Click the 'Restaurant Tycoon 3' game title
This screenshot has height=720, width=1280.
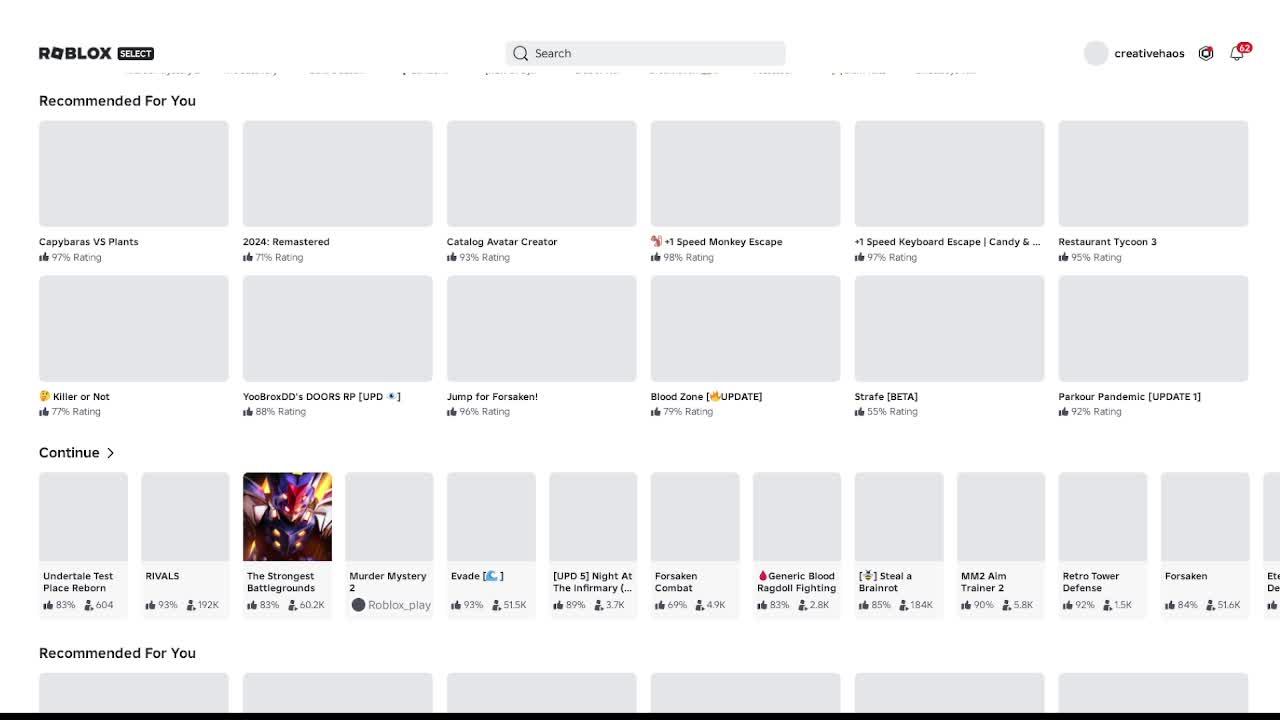point(1107,242)
